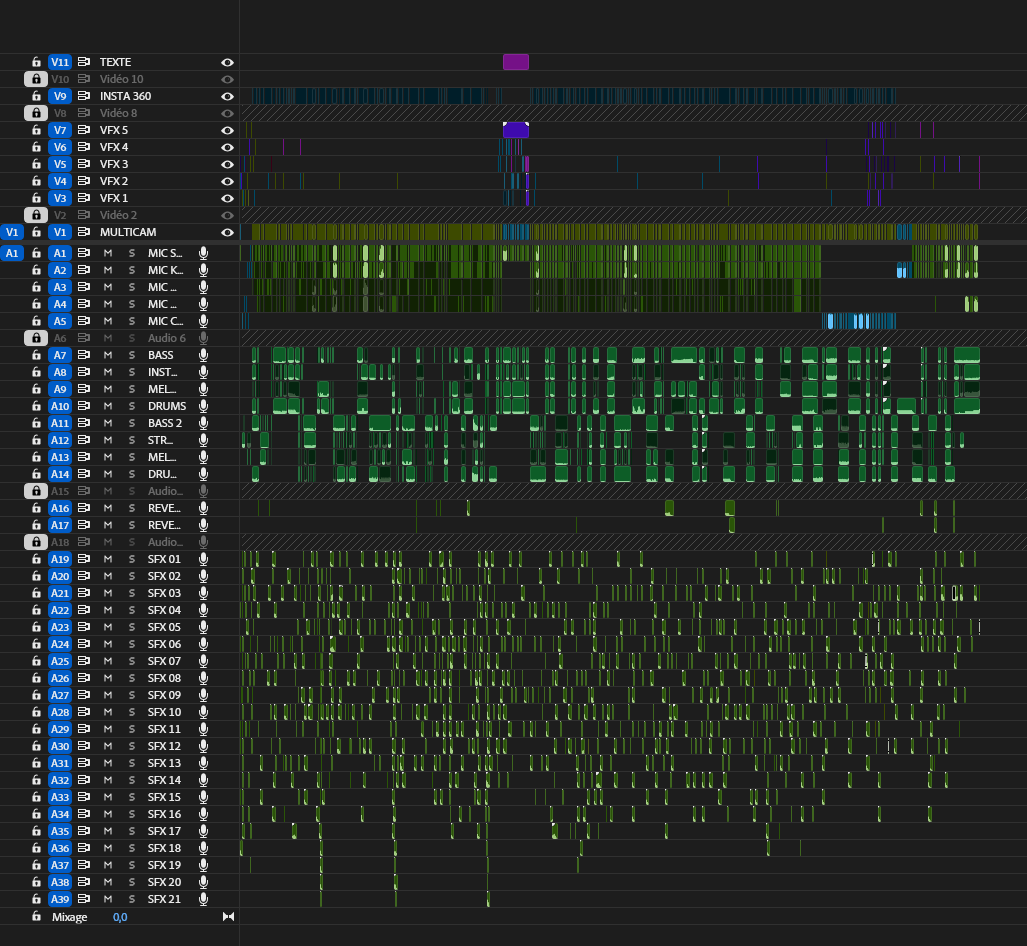The height and width of the screenshot is (946, 1027).
Task: Toggle sync lock on SFX 06 track
Action: pyautogui.click(x=84, y=644)
